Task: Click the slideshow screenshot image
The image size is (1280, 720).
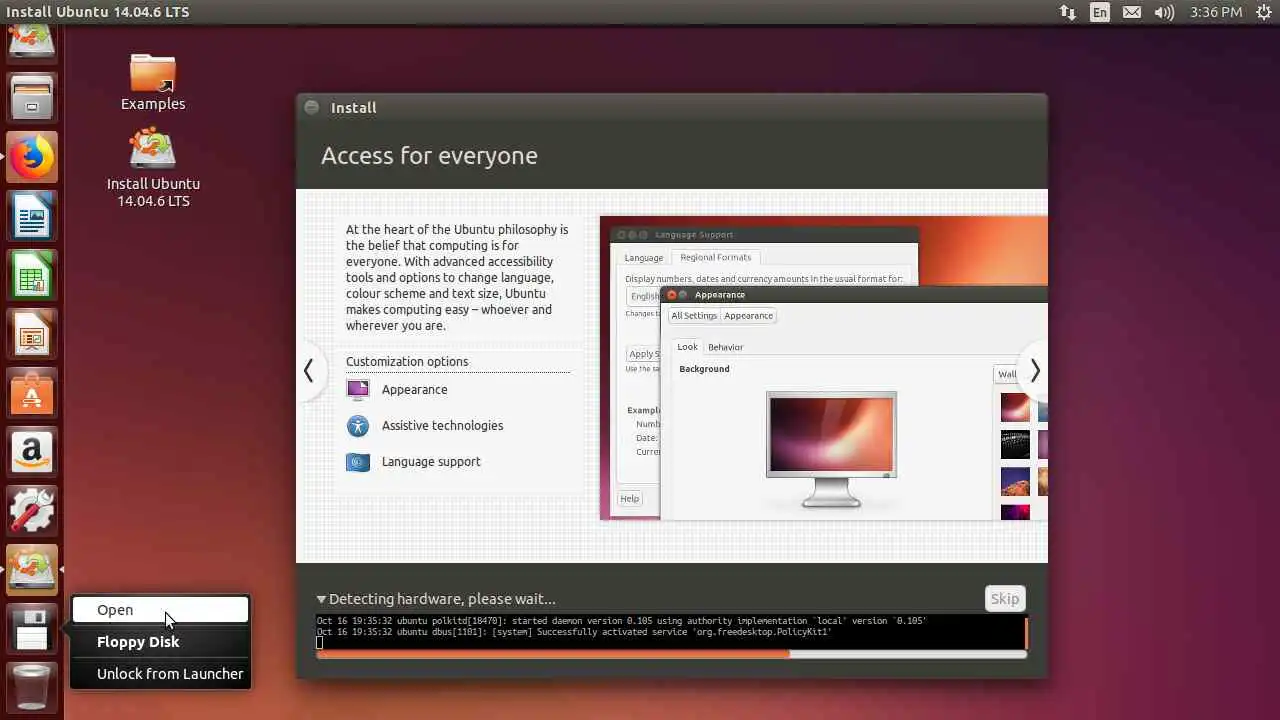Action: tap(824, 369)
